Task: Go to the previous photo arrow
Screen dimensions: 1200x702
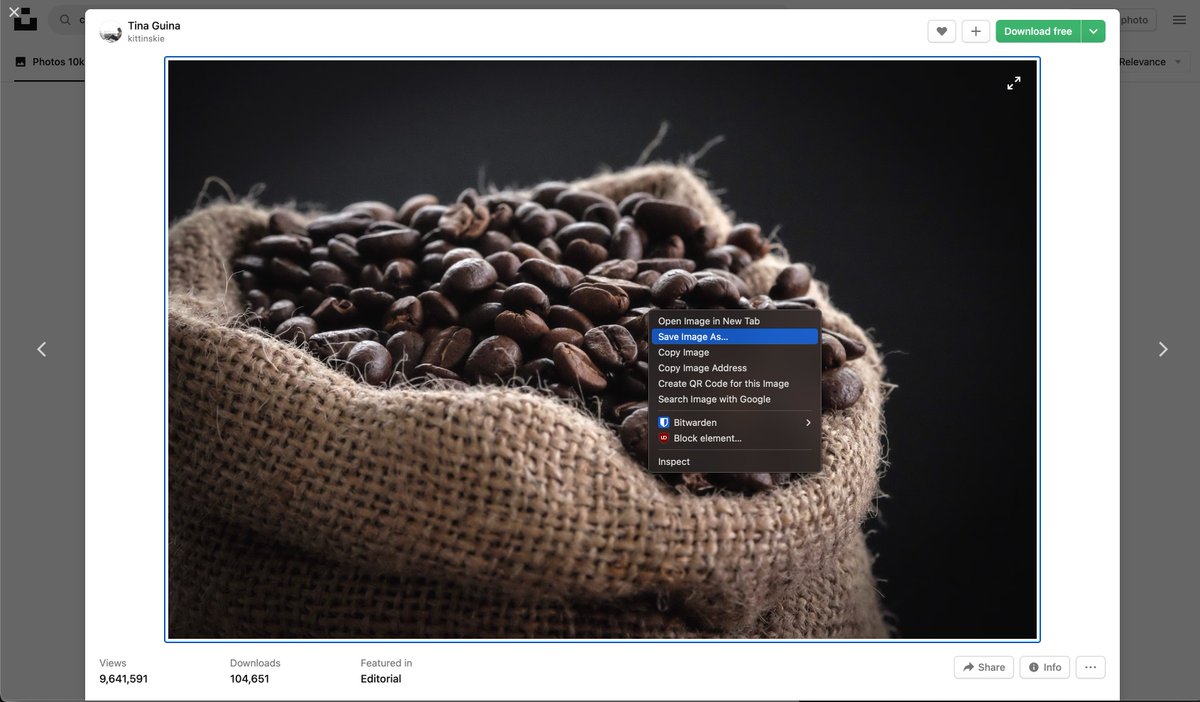Action: (41, 349)
